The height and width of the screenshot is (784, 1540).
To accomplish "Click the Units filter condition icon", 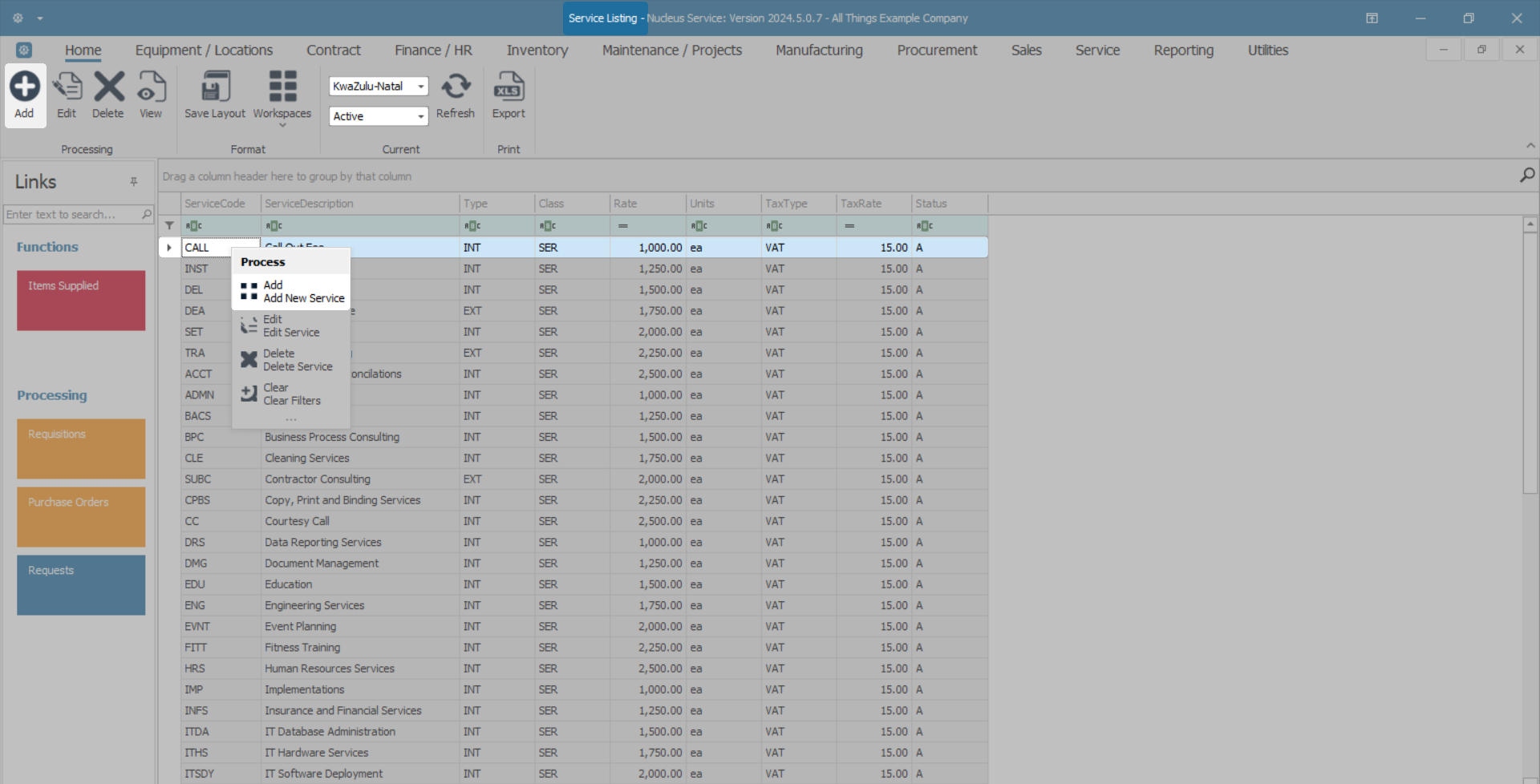I will [x=699, y=226].
